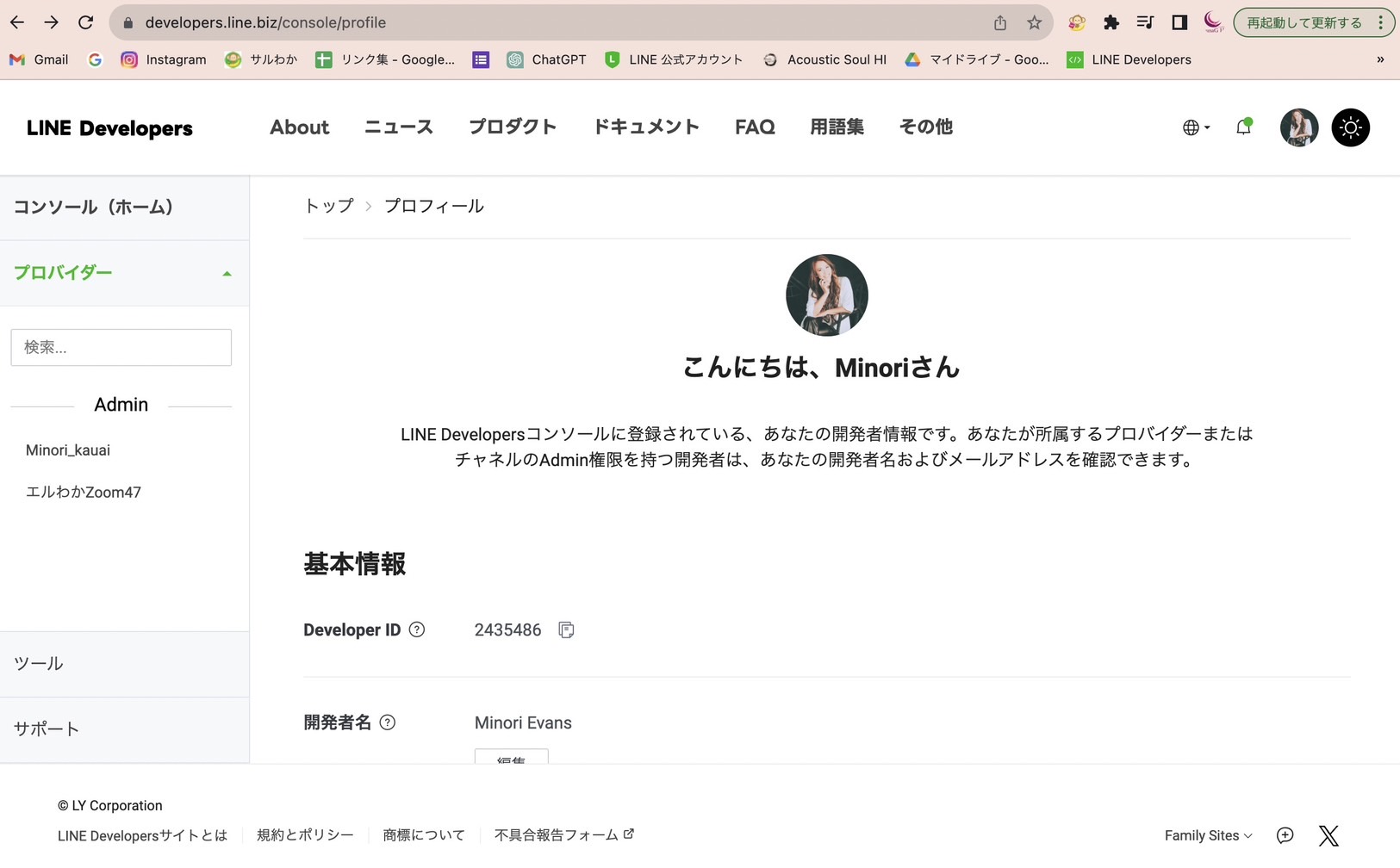Screen dimensions: 1400x868
Task: Click the Minori Evans developer name
Action: coord(523,723)
